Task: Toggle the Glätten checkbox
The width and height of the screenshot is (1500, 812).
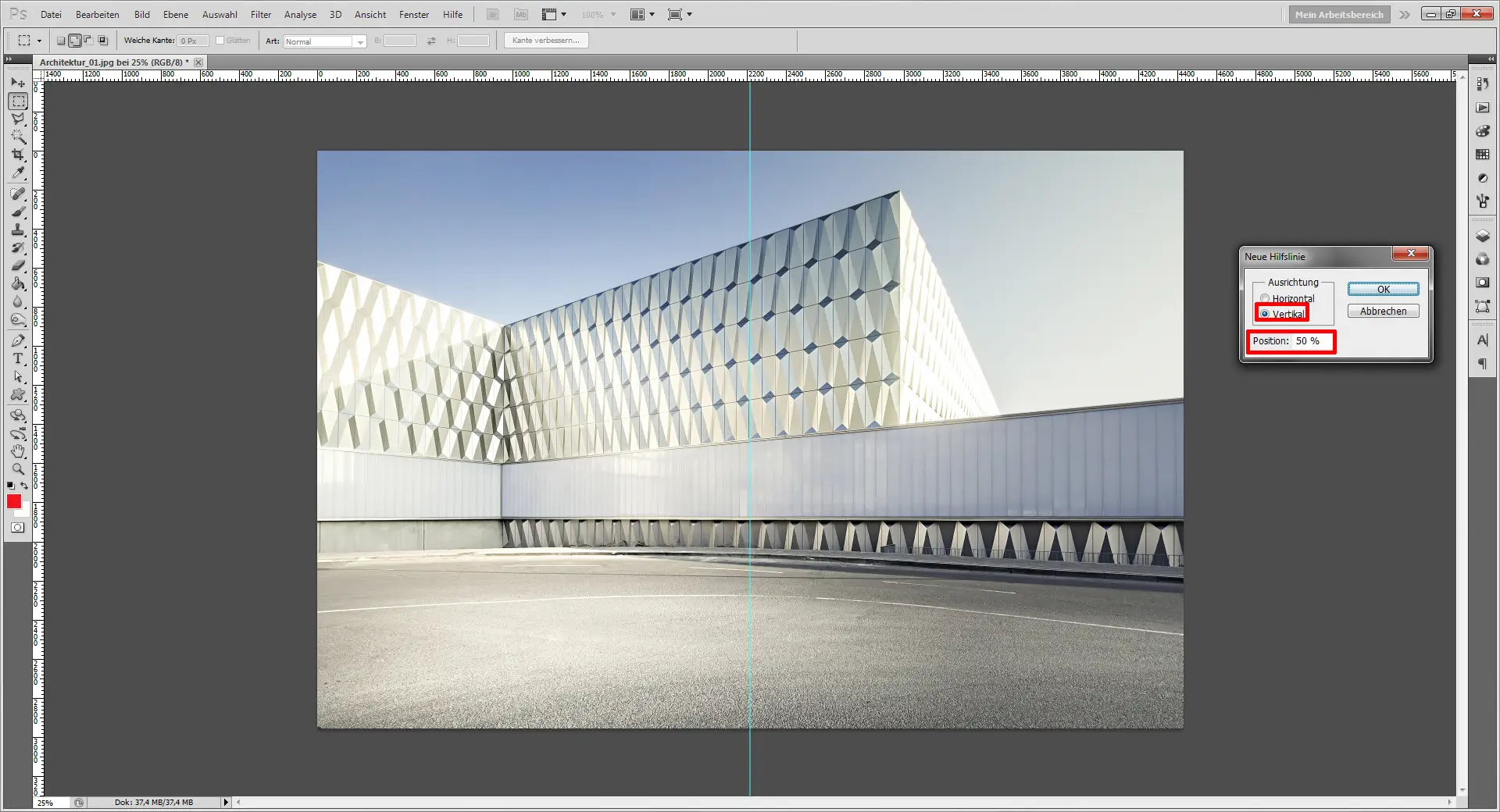Action: coord(220,41)
